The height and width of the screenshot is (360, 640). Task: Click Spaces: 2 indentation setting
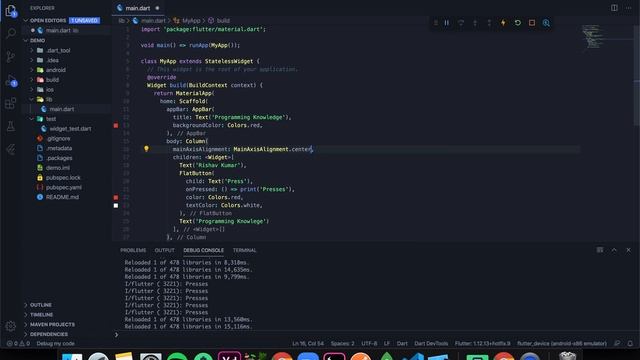[x=342, y=343]
